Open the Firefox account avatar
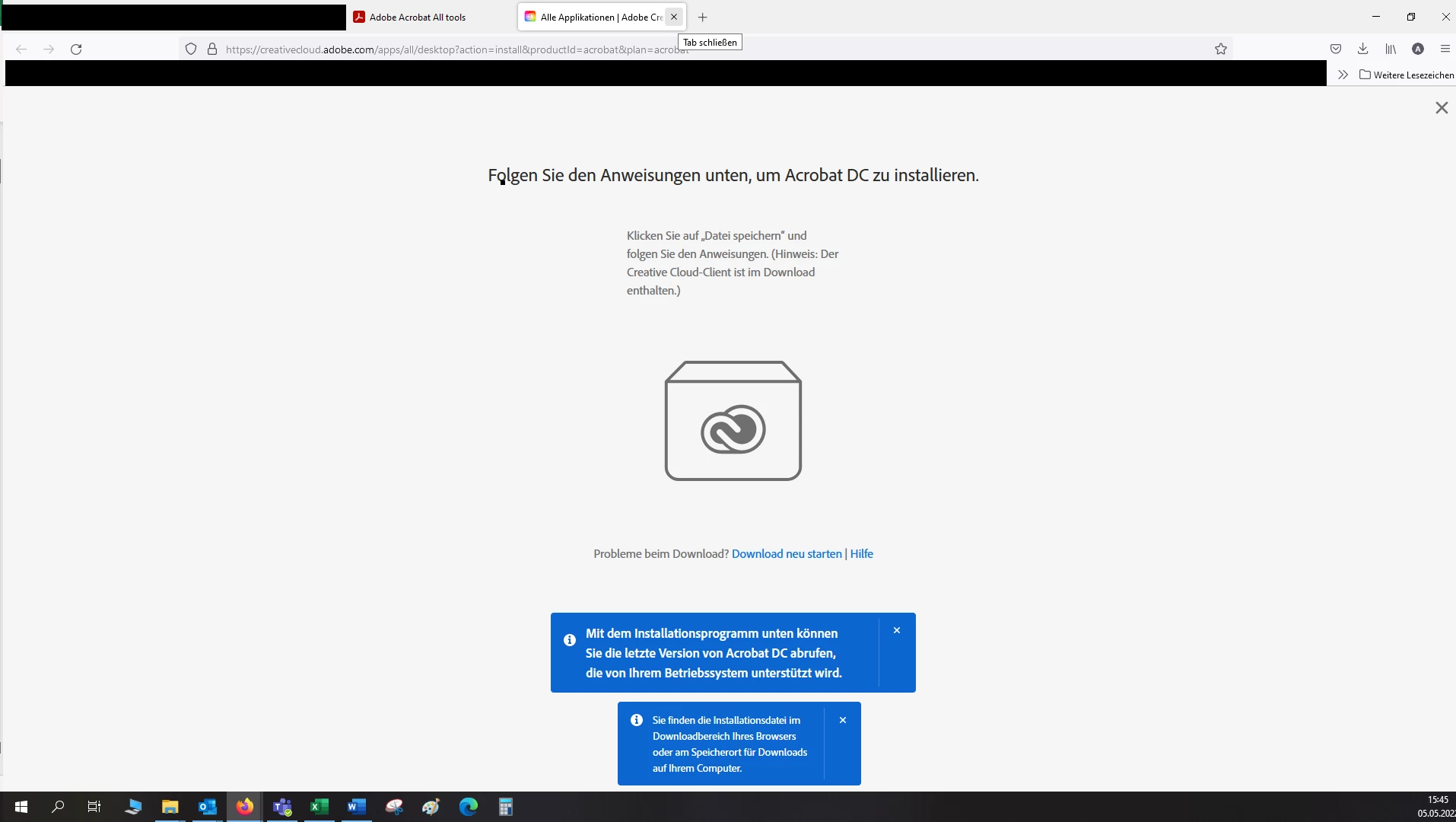 click(1418, 49)
